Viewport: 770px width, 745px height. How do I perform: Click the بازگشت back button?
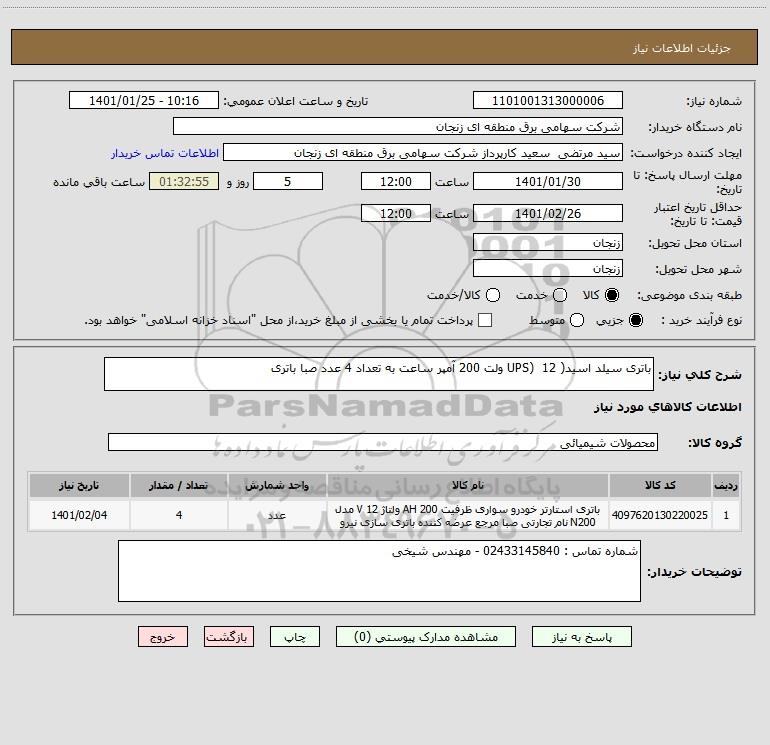tap(229, 637)
